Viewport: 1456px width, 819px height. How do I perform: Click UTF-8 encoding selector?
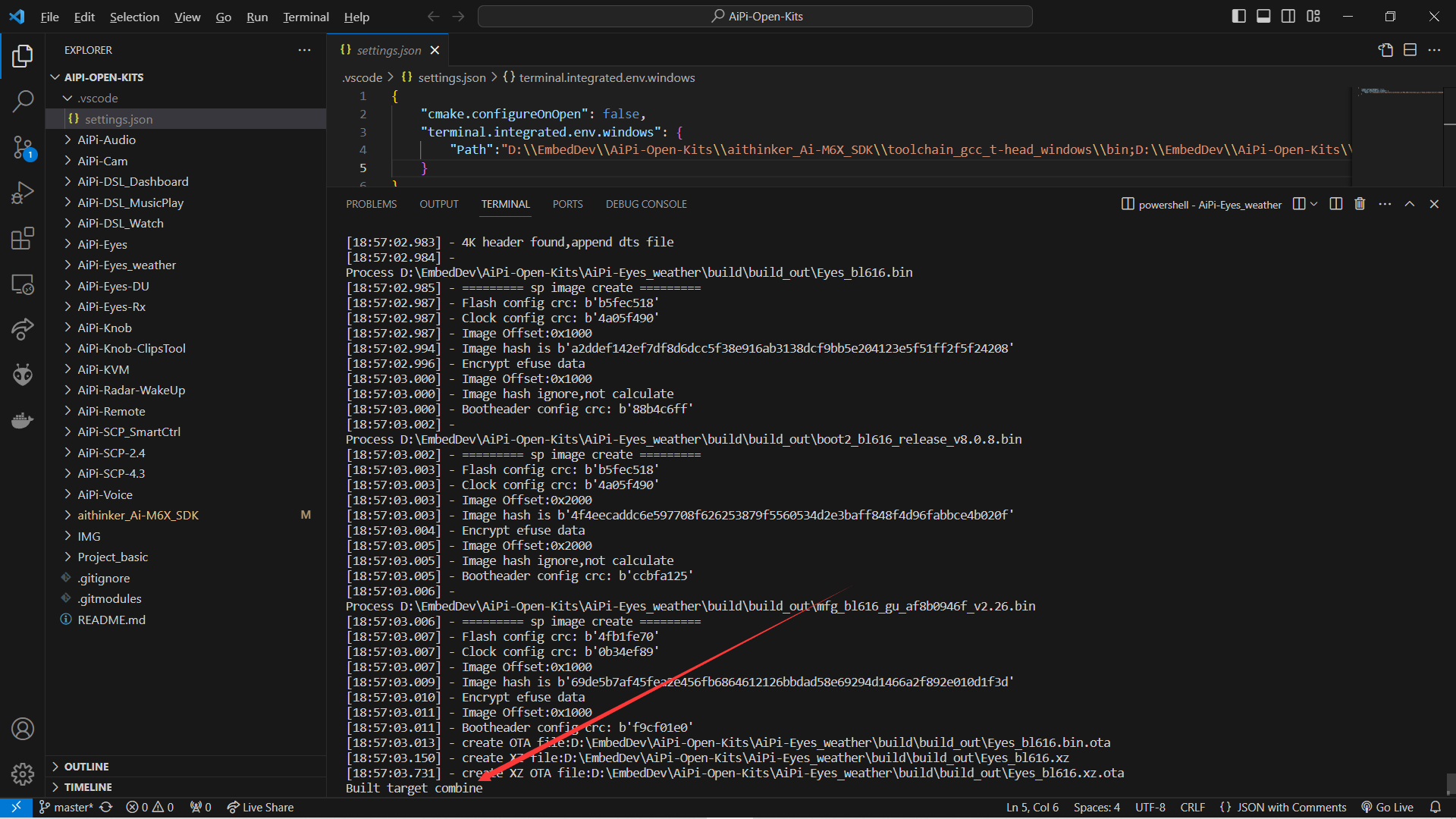(1150, 808)
